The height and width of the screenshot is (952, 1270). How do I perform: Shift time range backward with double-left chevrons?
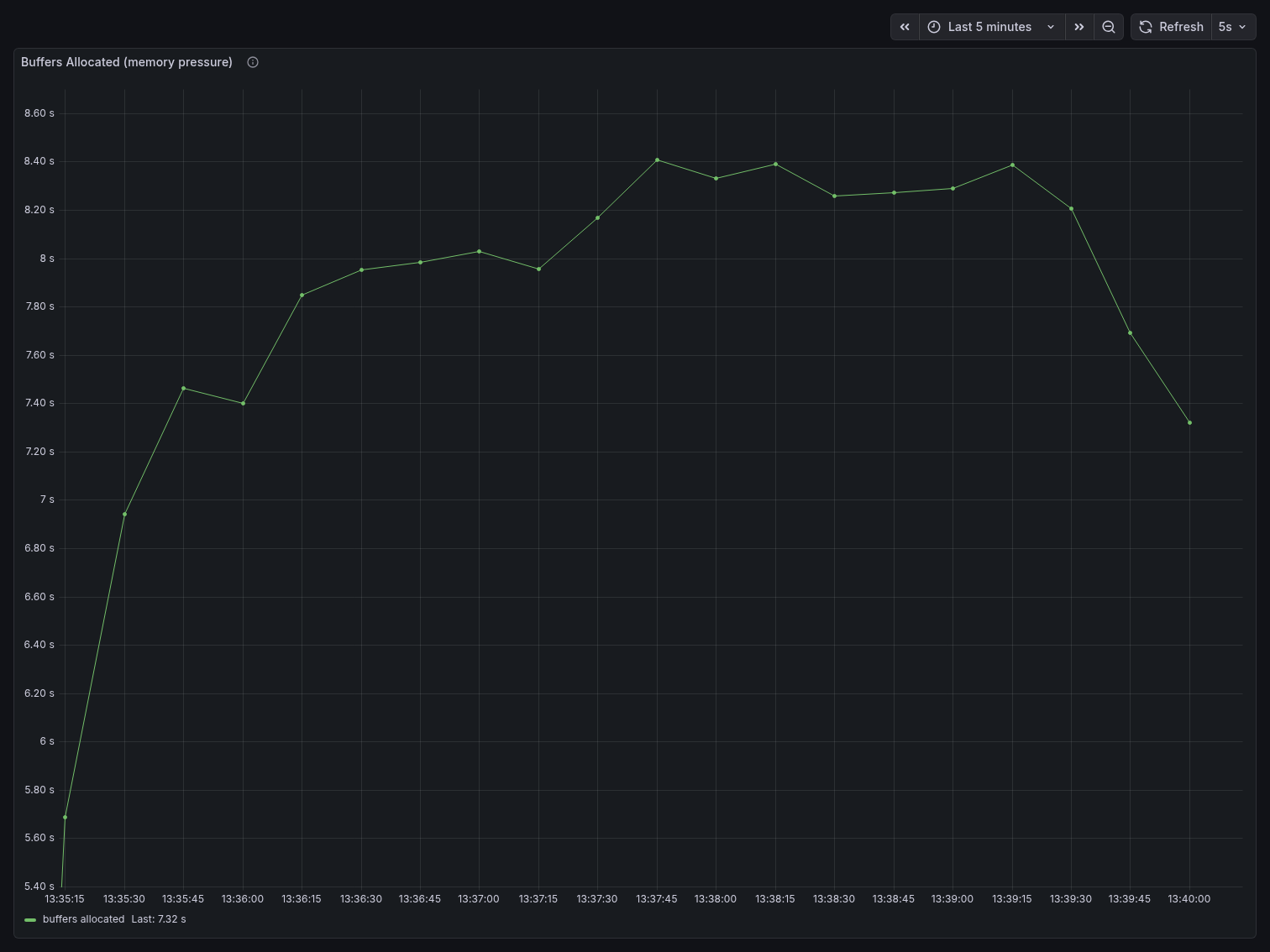click(x=905, y=27)
